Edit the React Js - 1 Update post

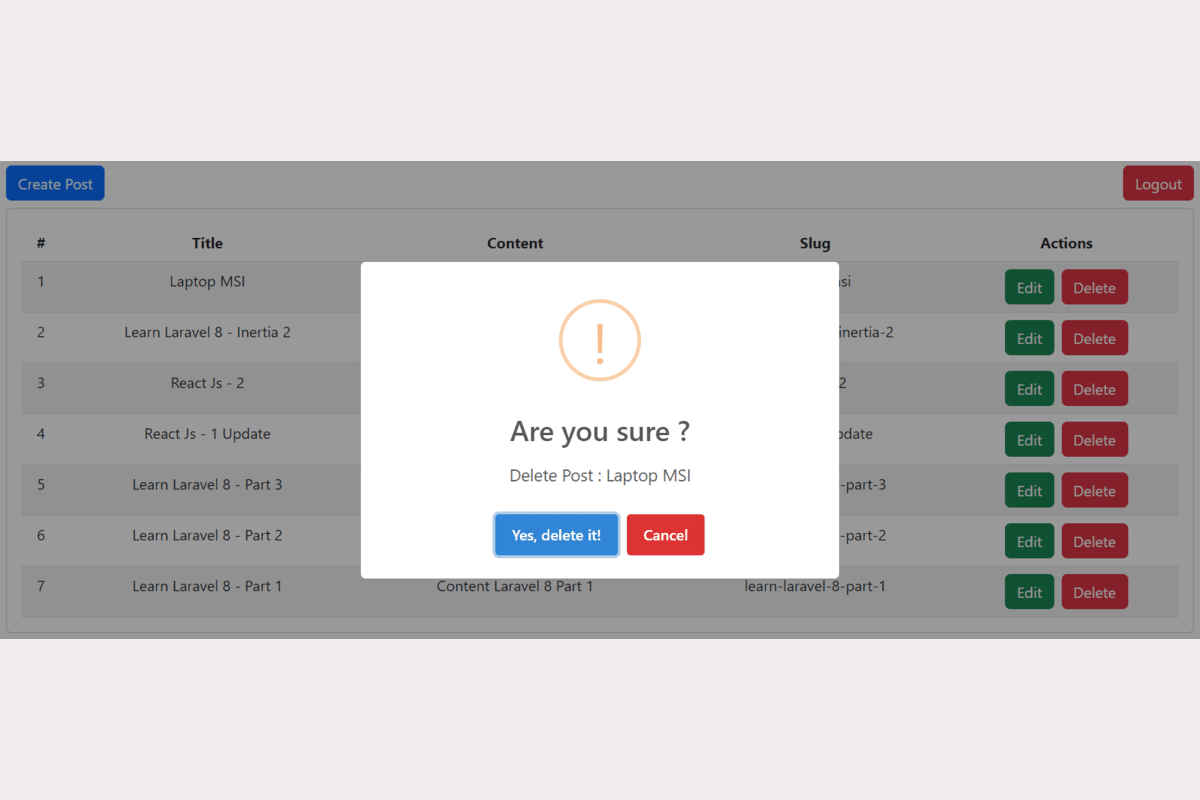tap(1029, 440)
